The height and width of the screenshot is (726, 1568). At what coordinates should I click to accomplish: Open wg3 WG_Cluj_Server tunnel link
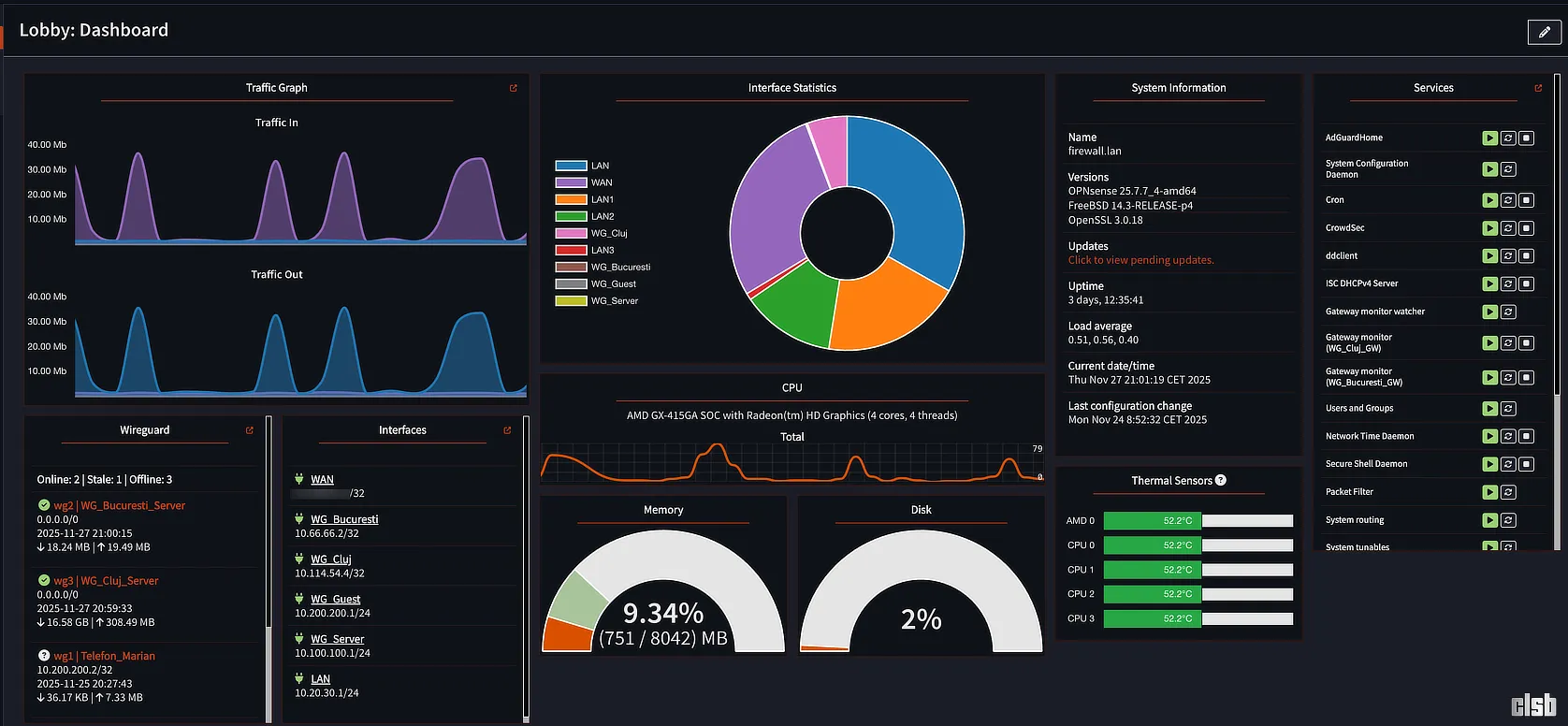106,581
